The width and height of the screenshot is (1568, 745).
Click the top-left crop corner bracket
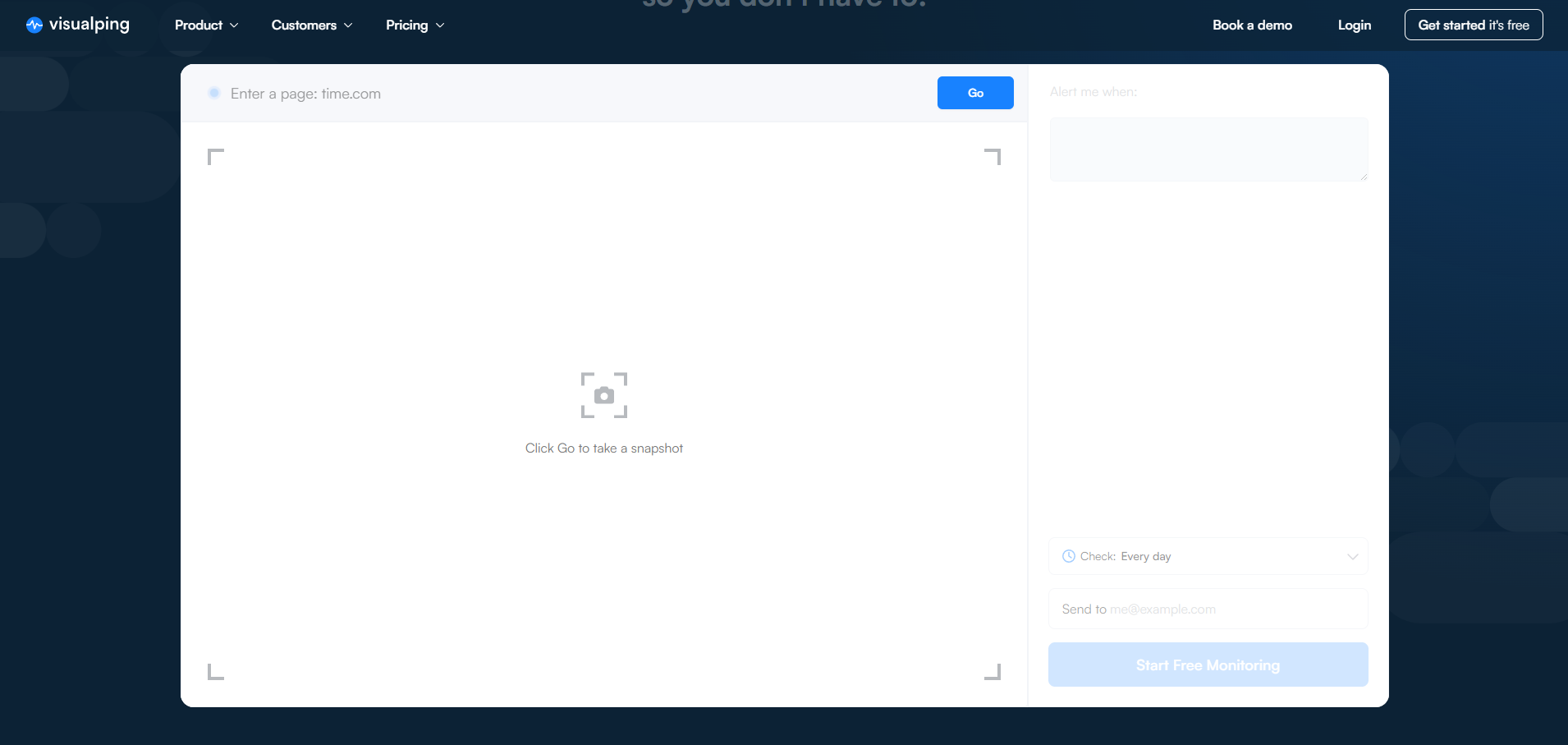tap(215, 156)
